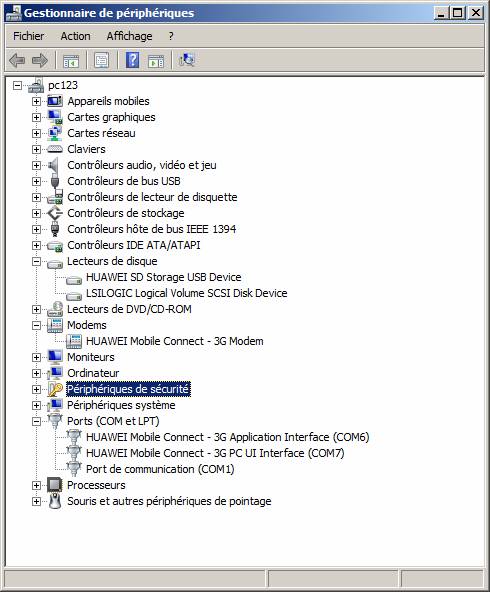Viewport: 490px width, 592px height.
Task: Expand the Cartes graphiques node
Action: pos(36,117)
